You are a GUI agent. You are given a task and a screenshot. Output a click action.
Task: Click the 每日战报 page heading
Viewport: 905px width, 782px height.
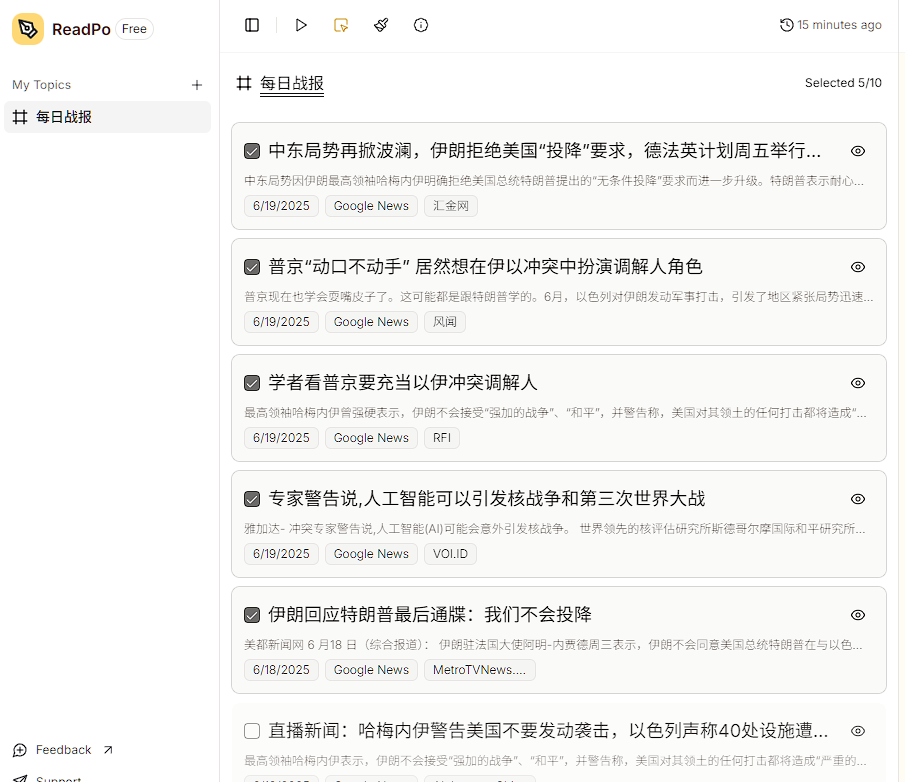pos(291,83)
